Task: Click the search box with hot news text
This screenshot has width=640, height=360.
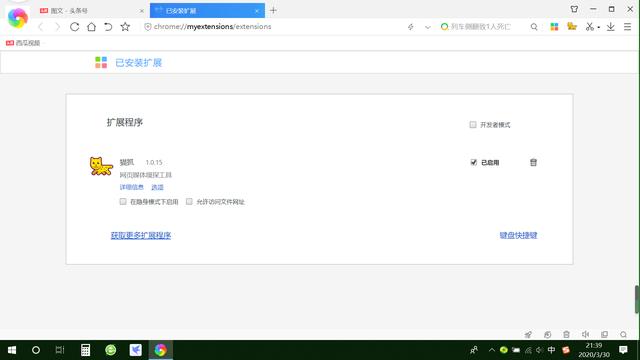Action: pyautogui.click(x=481, y=27)
